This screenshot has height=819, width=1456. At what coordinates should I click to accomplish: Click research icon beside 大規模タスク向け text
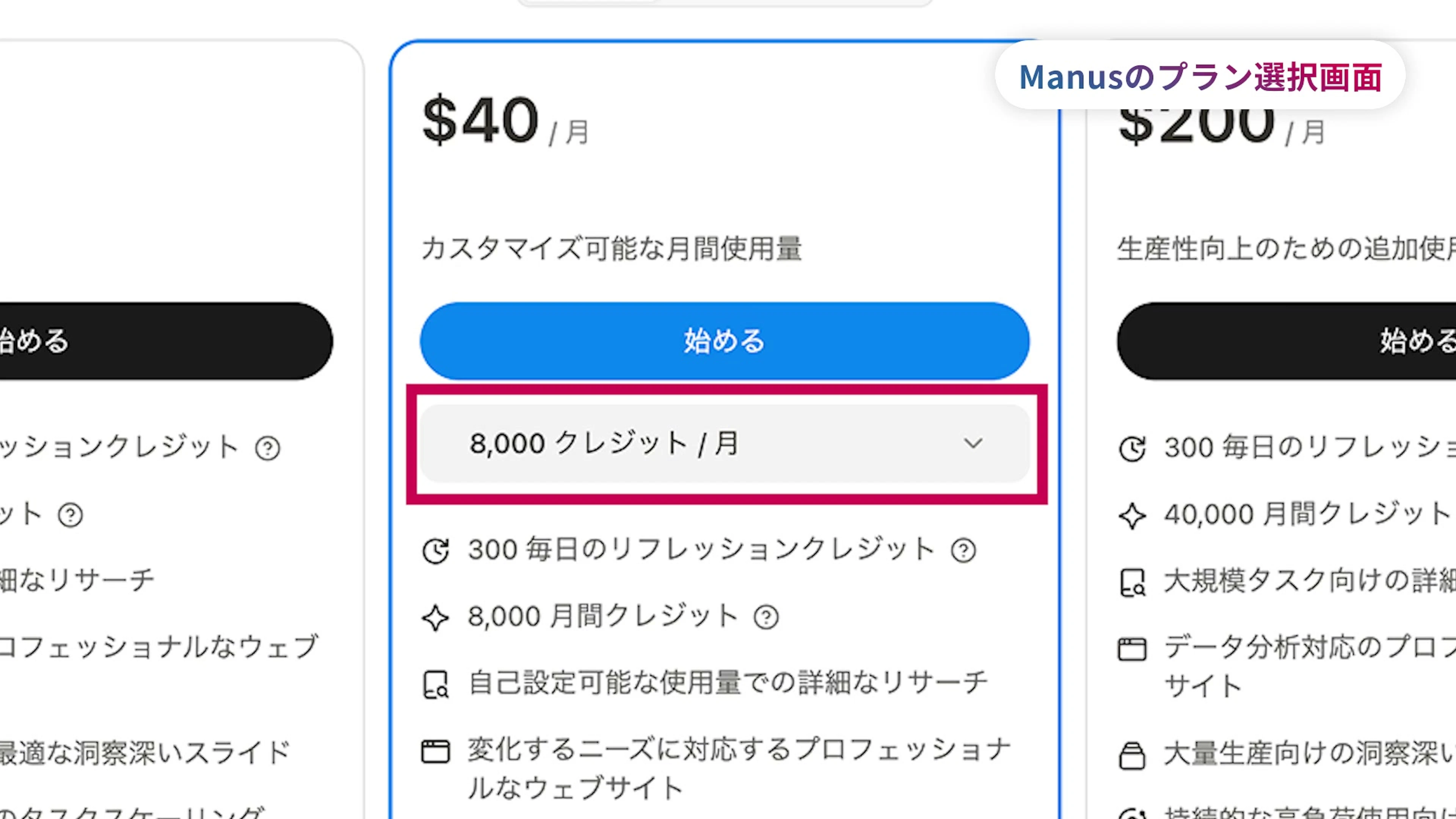1132,583
